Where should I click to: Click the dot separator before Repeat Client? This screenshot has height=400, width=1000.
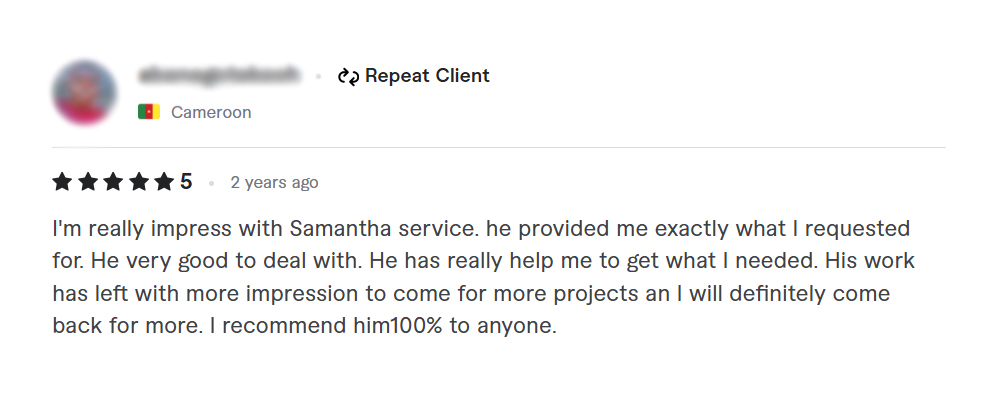click(x=318, y=76)
